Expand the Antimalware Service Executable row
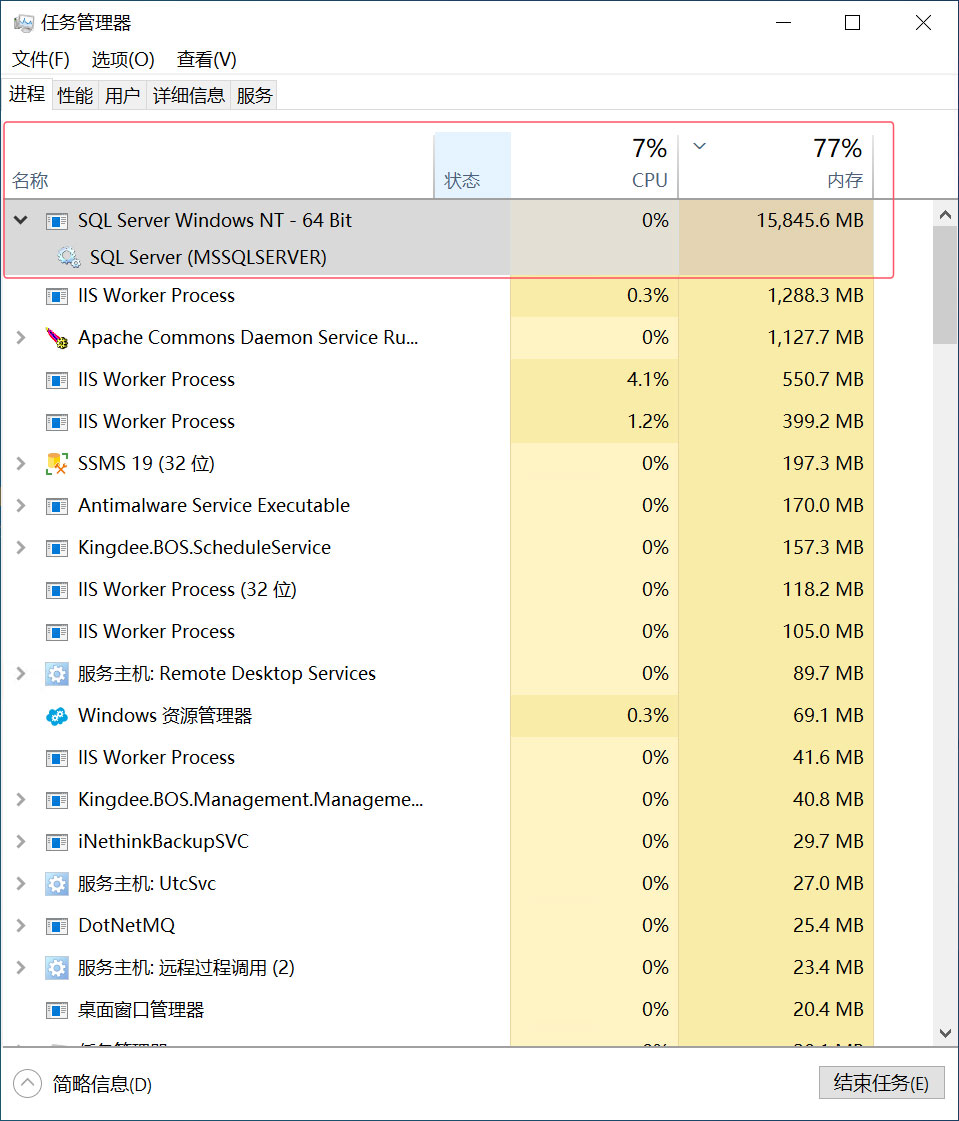The image size is (959, 1121). pyautogui.click(x=21, y=506)
